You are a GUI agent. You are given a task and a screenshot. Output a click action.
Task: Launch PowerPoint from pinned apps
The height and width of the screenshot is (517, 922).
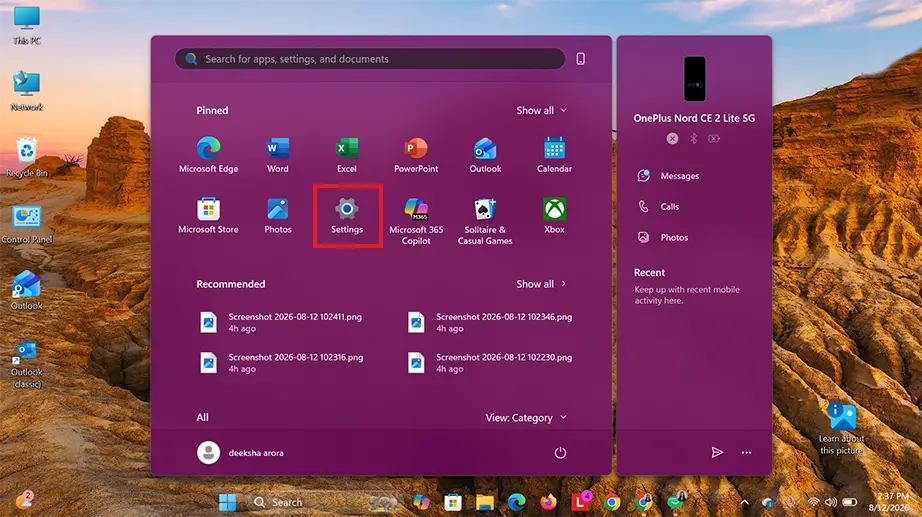416,154
